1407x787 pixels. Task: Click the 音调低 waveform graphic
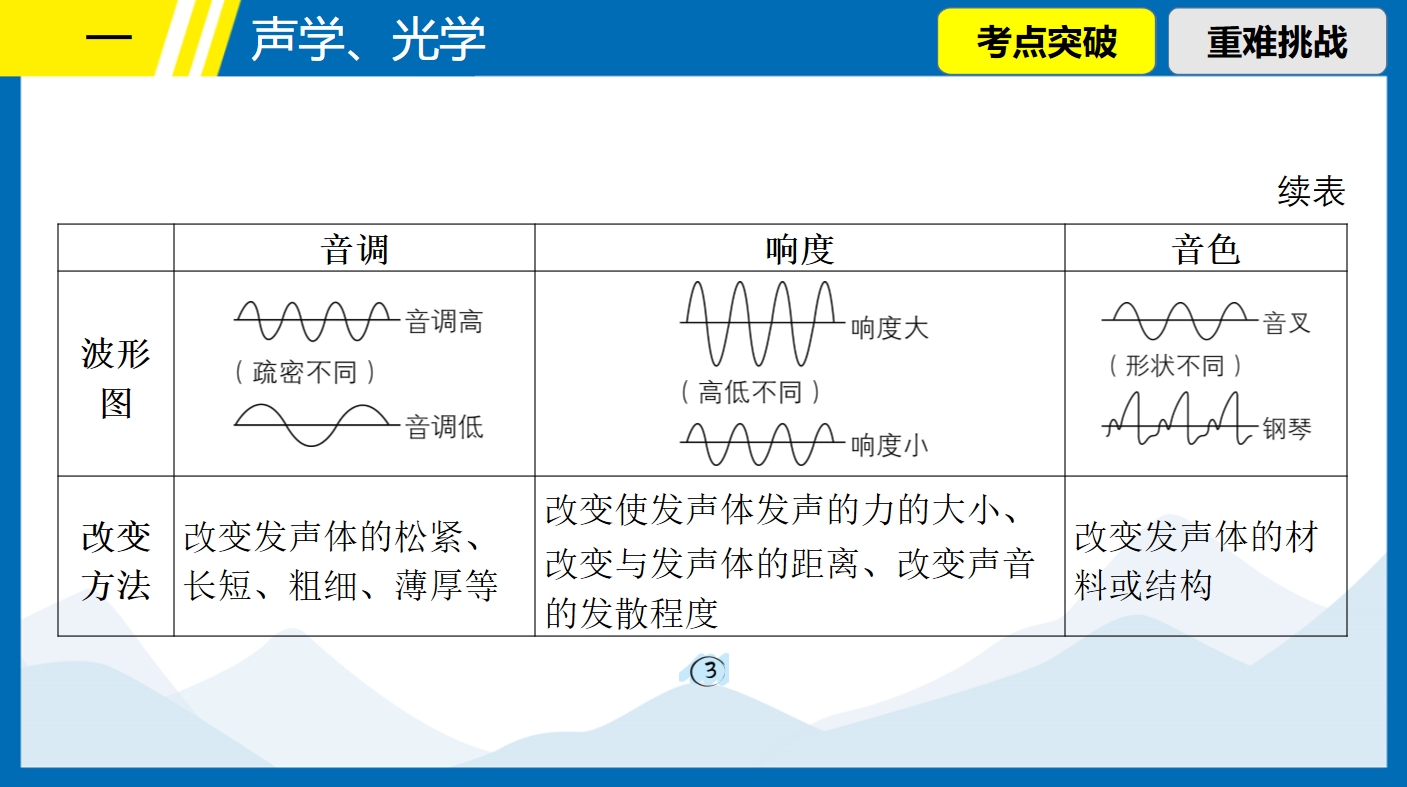tap(316, 425)
